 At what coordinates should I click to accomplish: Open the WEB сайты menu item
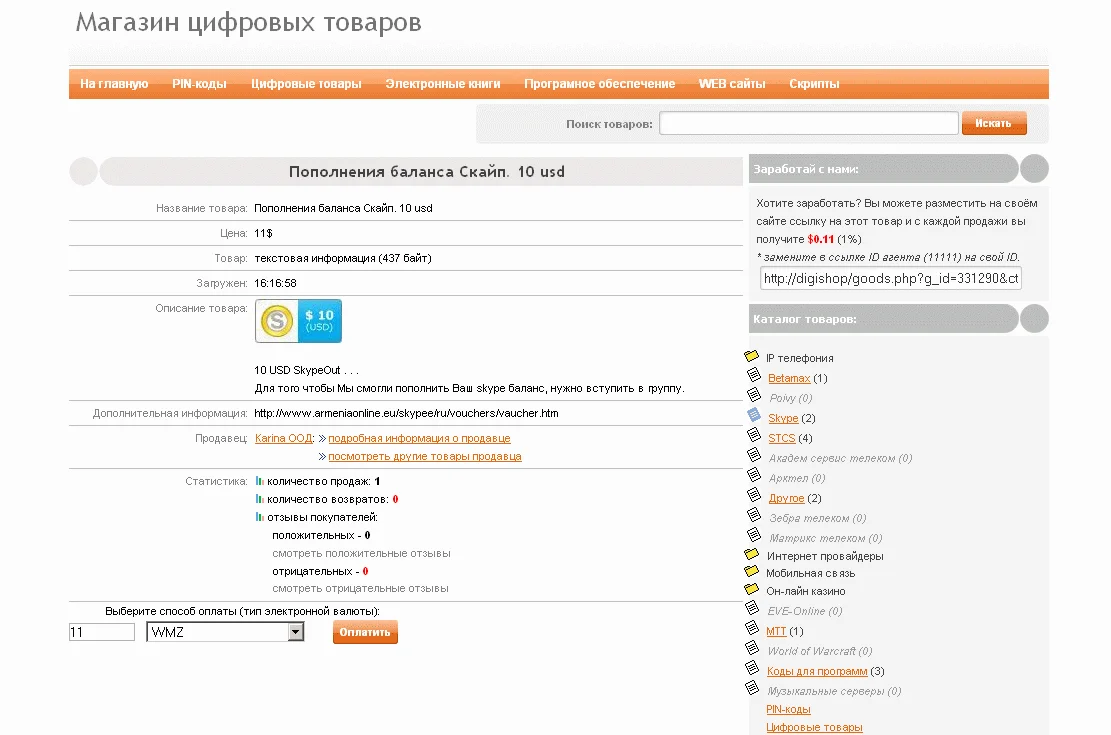(732, 84)
